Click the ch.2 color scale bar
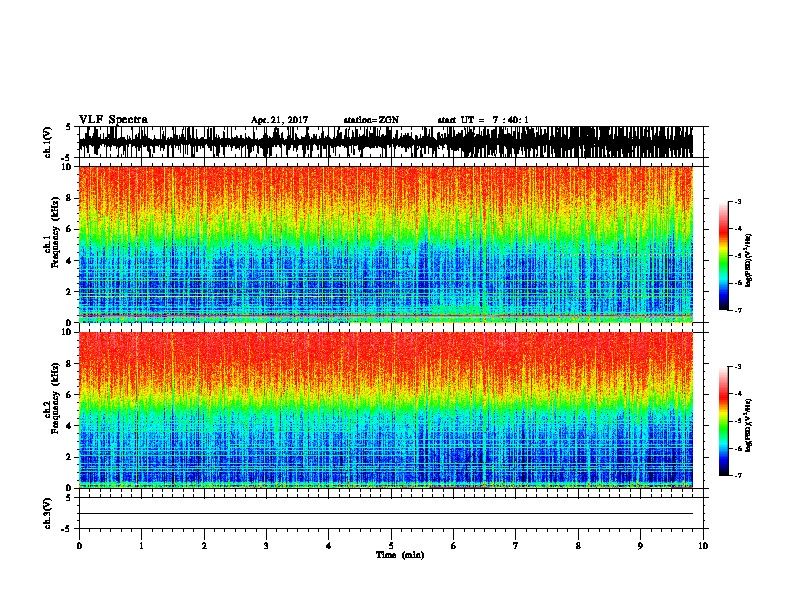Screen dimensions: 792x612 pos(723,421)
